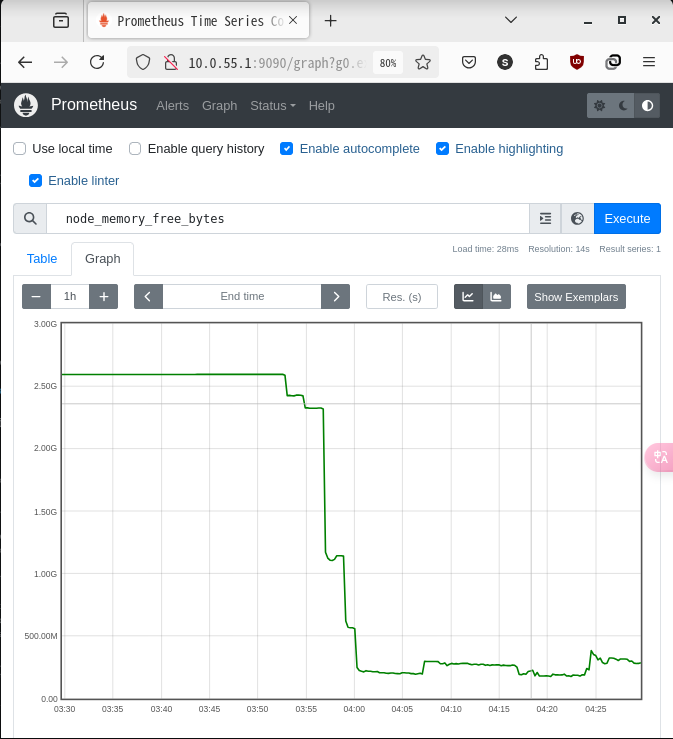The width and height of the screenshot is (673, 739).
Task: Open the Alerts menu item
Action: [x=172, y=106]
